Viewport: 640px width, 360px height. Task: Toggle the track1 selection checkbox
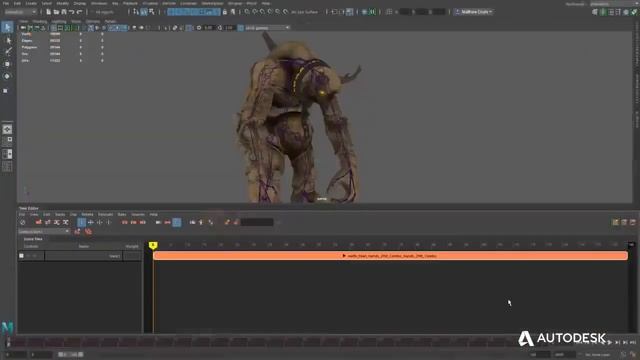click(x=22, y=256)
